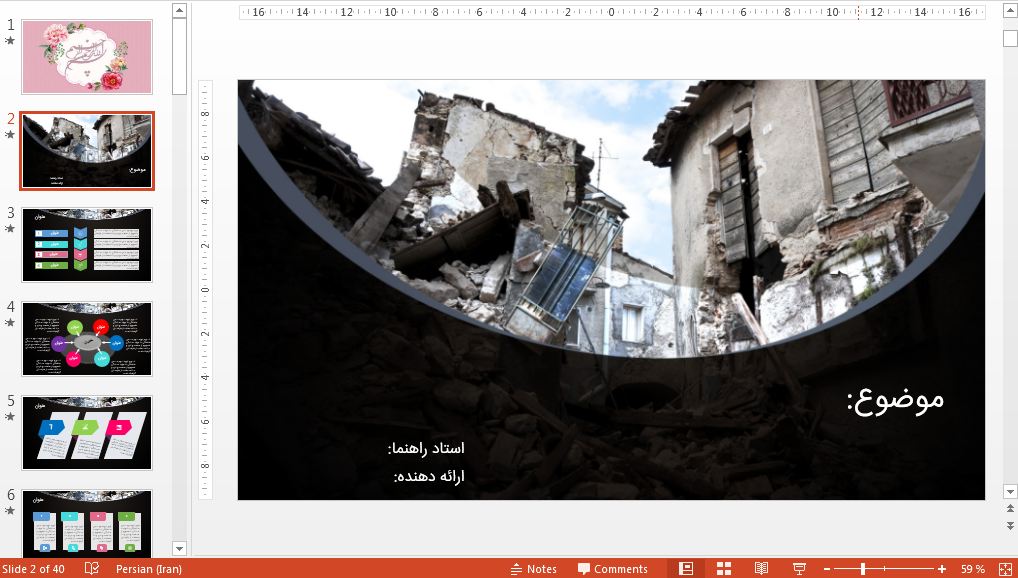Viewport: 1018px width, 578px height.
Task: Click the 'موضوع:' title text on slide
Action: point(895,398)
